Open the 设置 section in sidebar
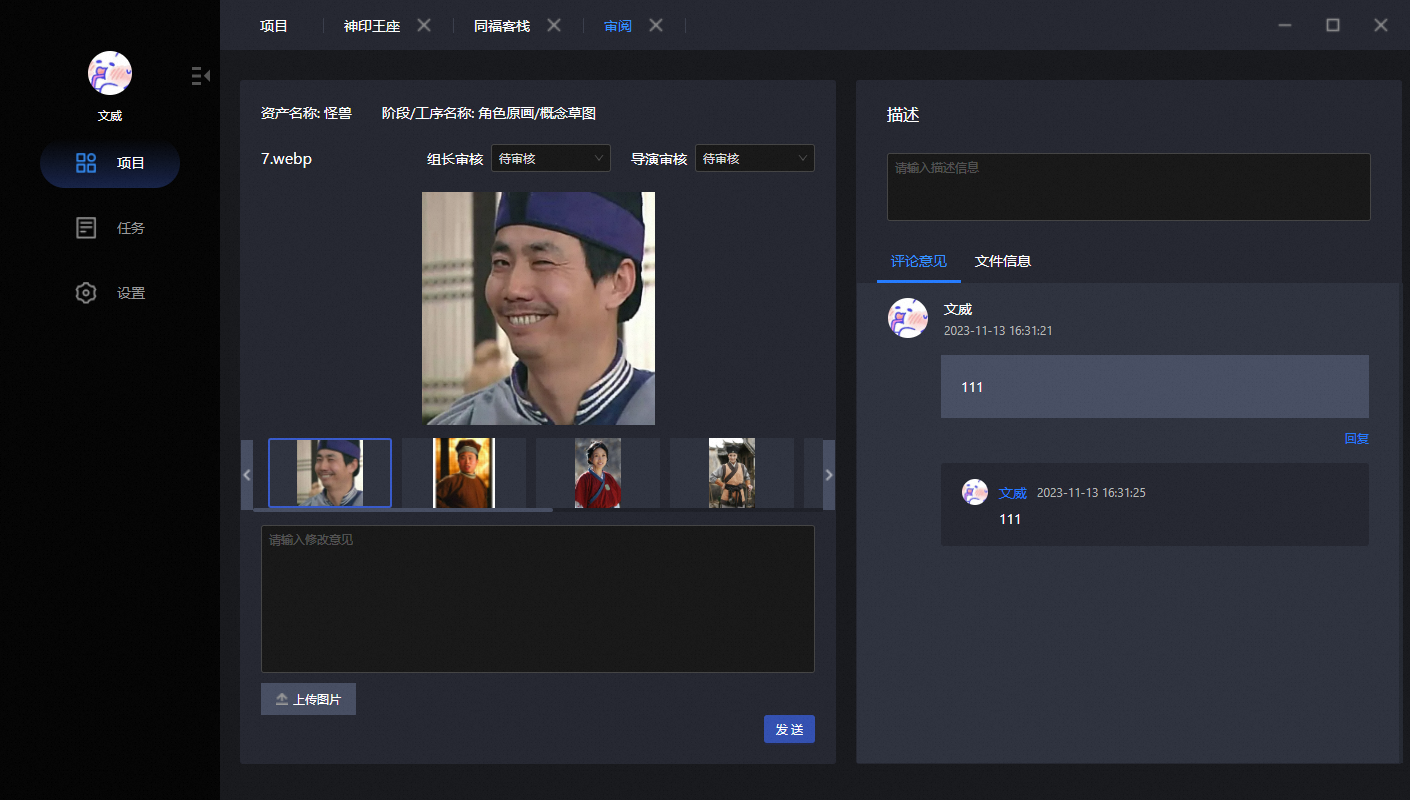 (x=110, y=293)
